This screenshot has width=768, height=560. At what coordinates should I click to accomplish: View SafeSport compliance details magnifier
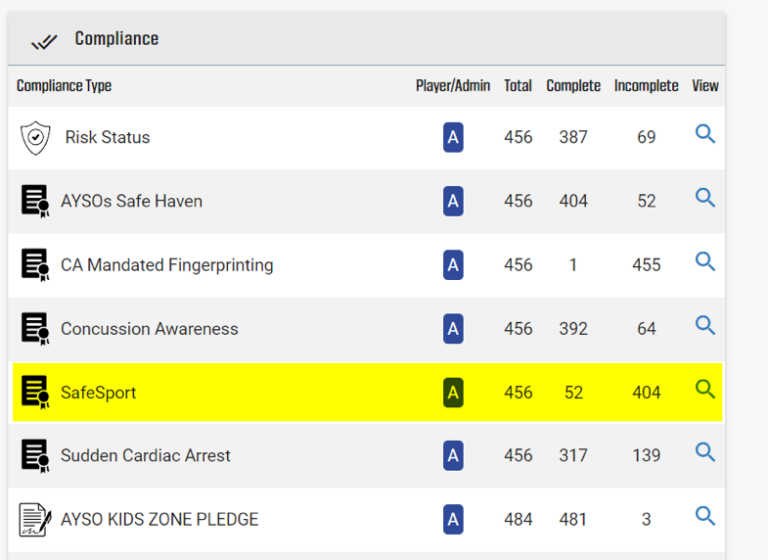[705, 390]
